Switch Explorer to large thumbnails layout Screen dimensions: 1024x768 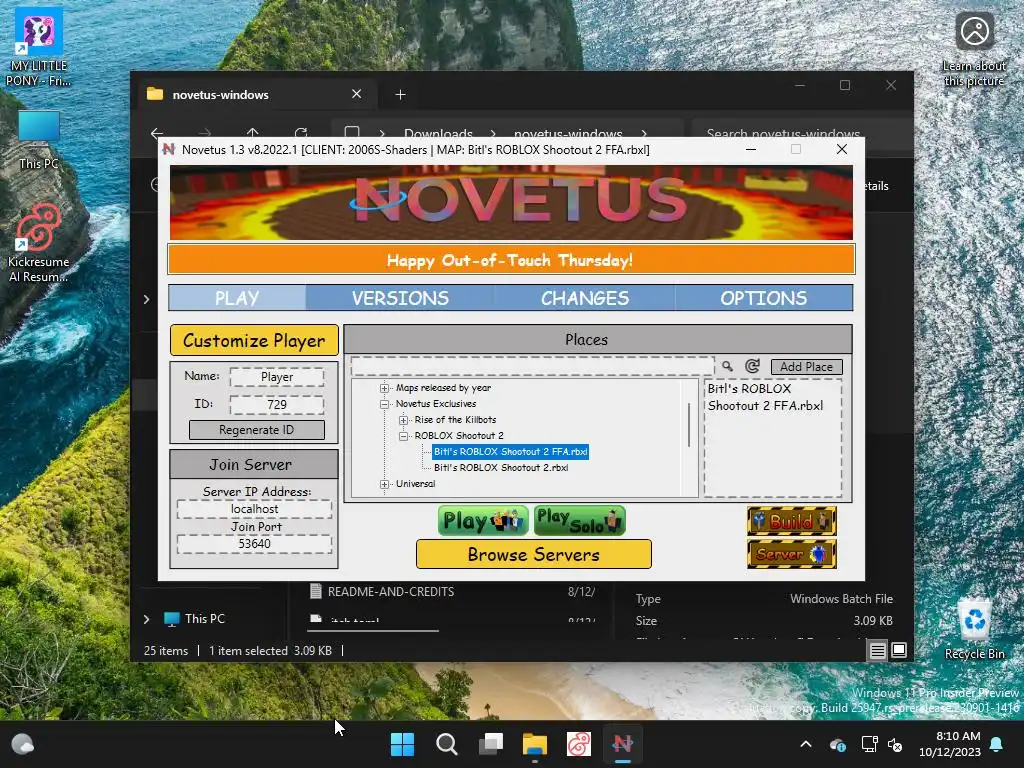point(899,650)
